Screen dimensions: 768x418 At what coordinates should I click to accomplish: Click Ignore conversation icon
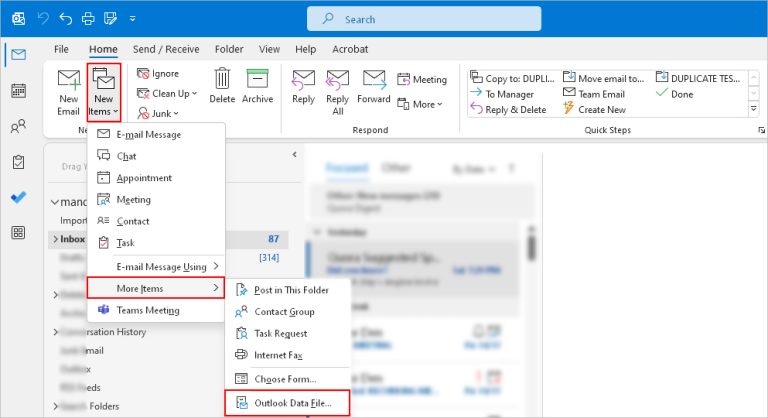click(143, 74)
